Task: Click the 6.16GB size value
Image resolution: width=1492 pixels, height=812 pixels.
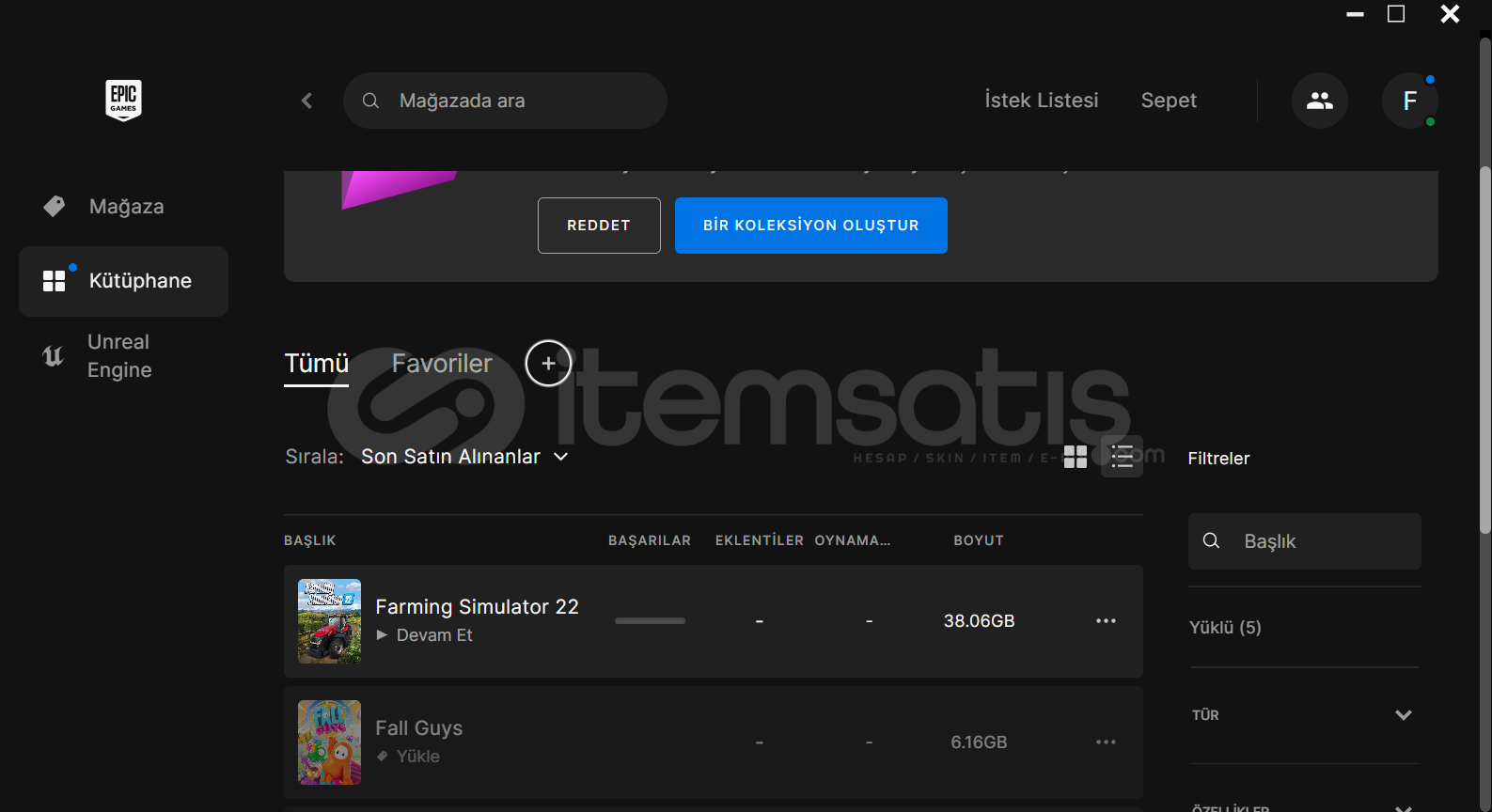Action: tap(979, 742)
